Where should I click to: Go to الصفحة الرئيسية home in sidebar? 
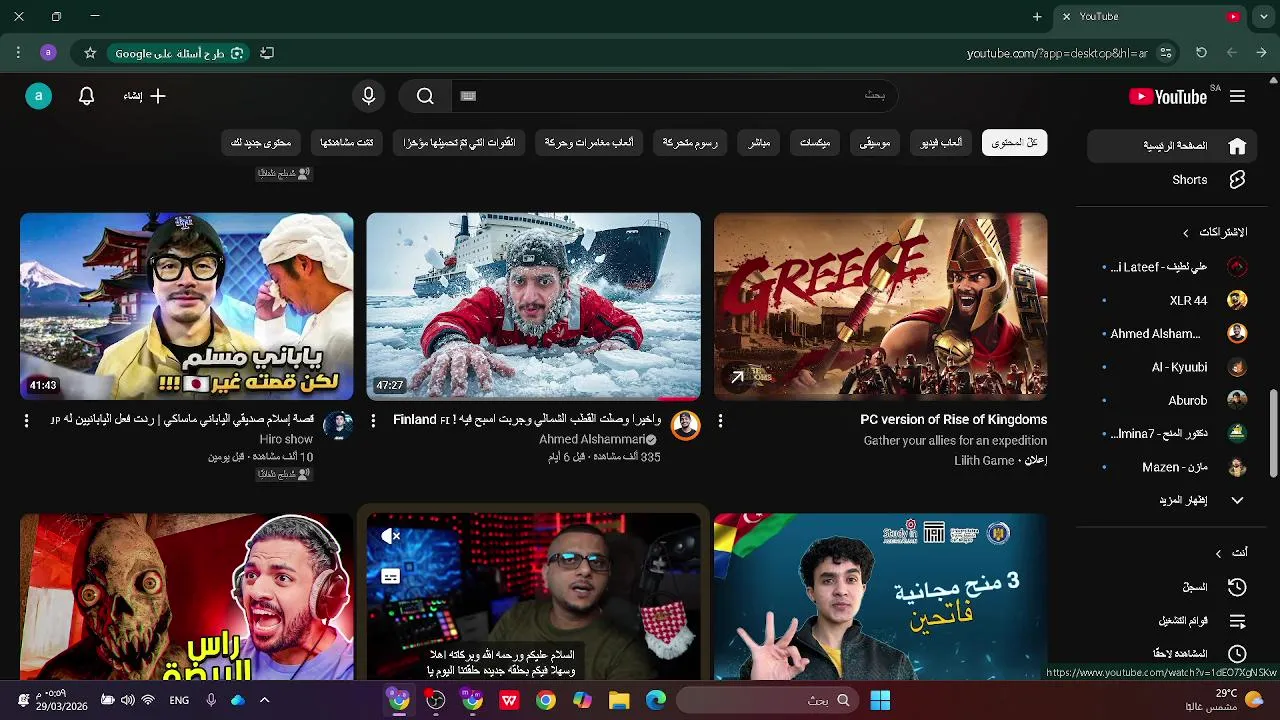(x=1172, y=146)
